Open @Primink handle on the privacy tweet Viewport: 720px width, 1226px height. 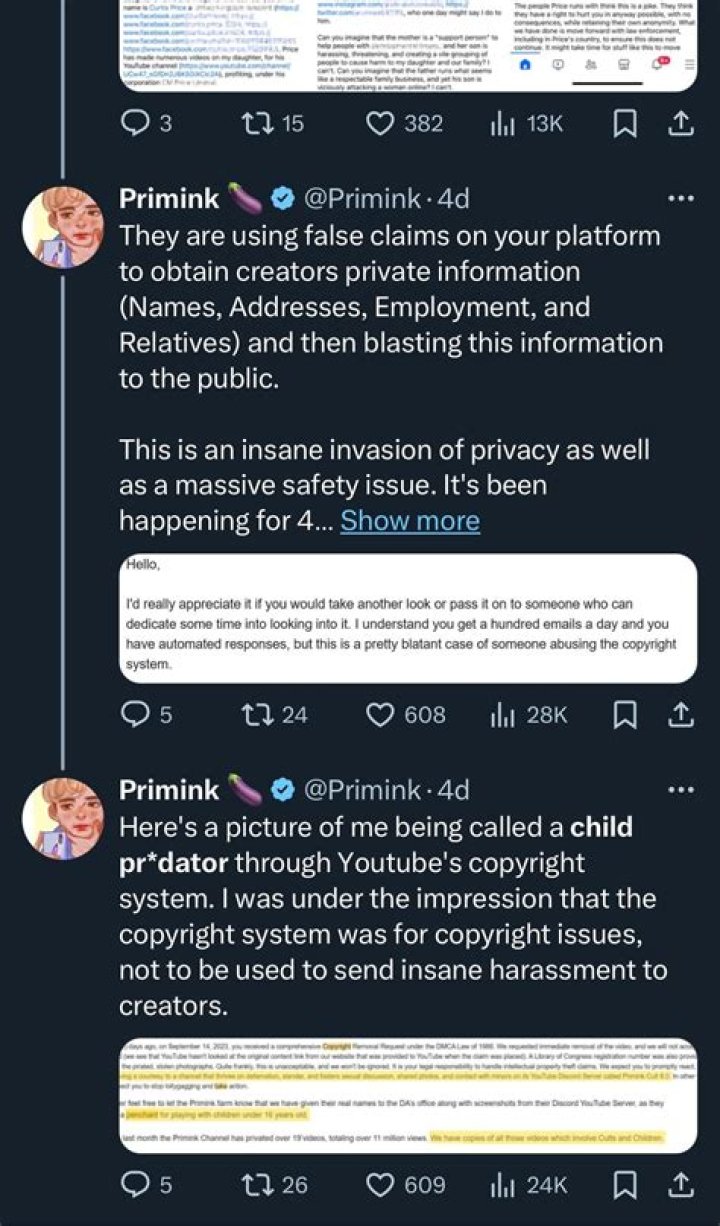coord(360,199)
